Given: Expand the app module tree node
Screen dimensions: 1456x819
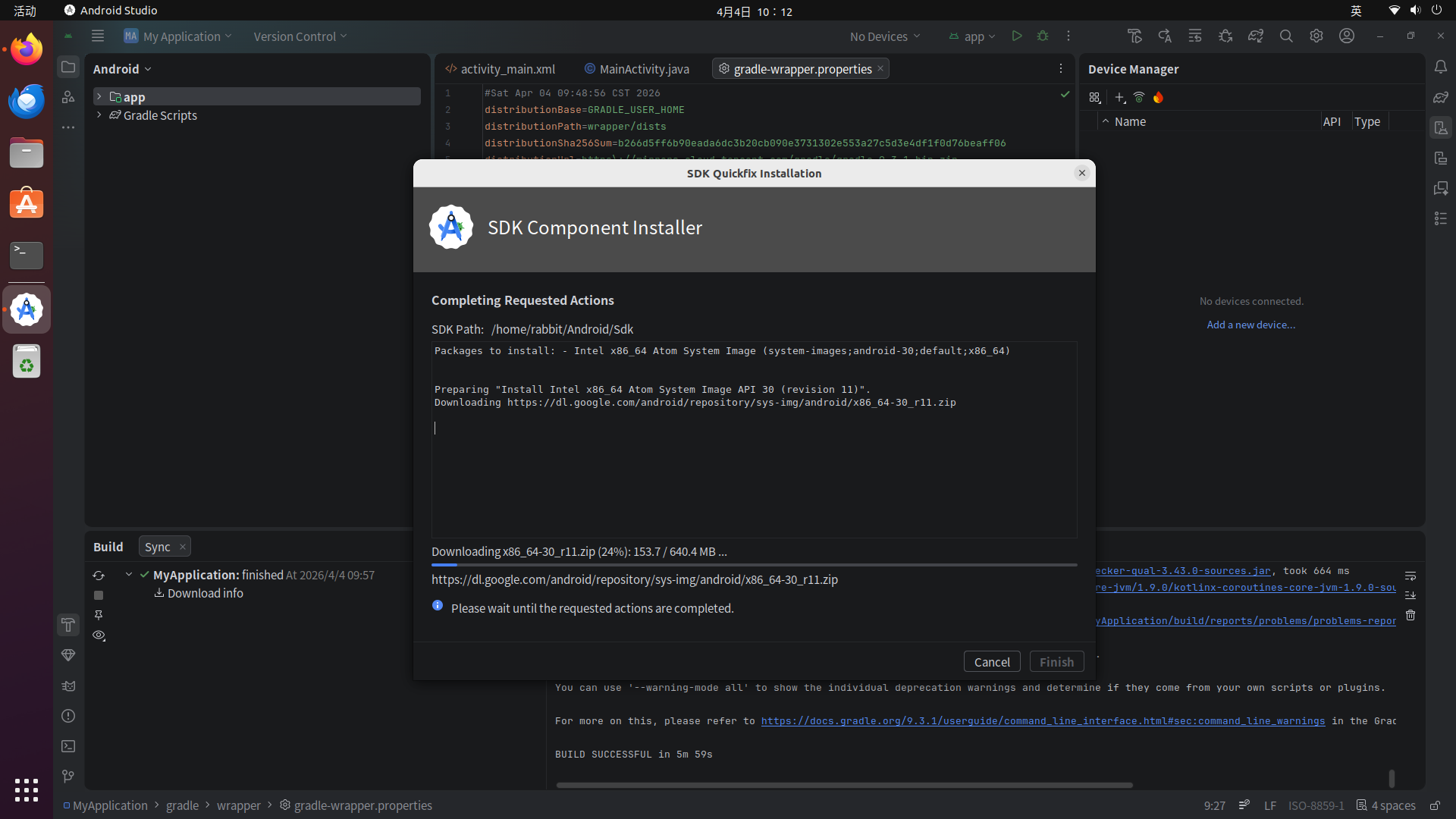Looking at the screenshot, I should (x=99, y=96).
